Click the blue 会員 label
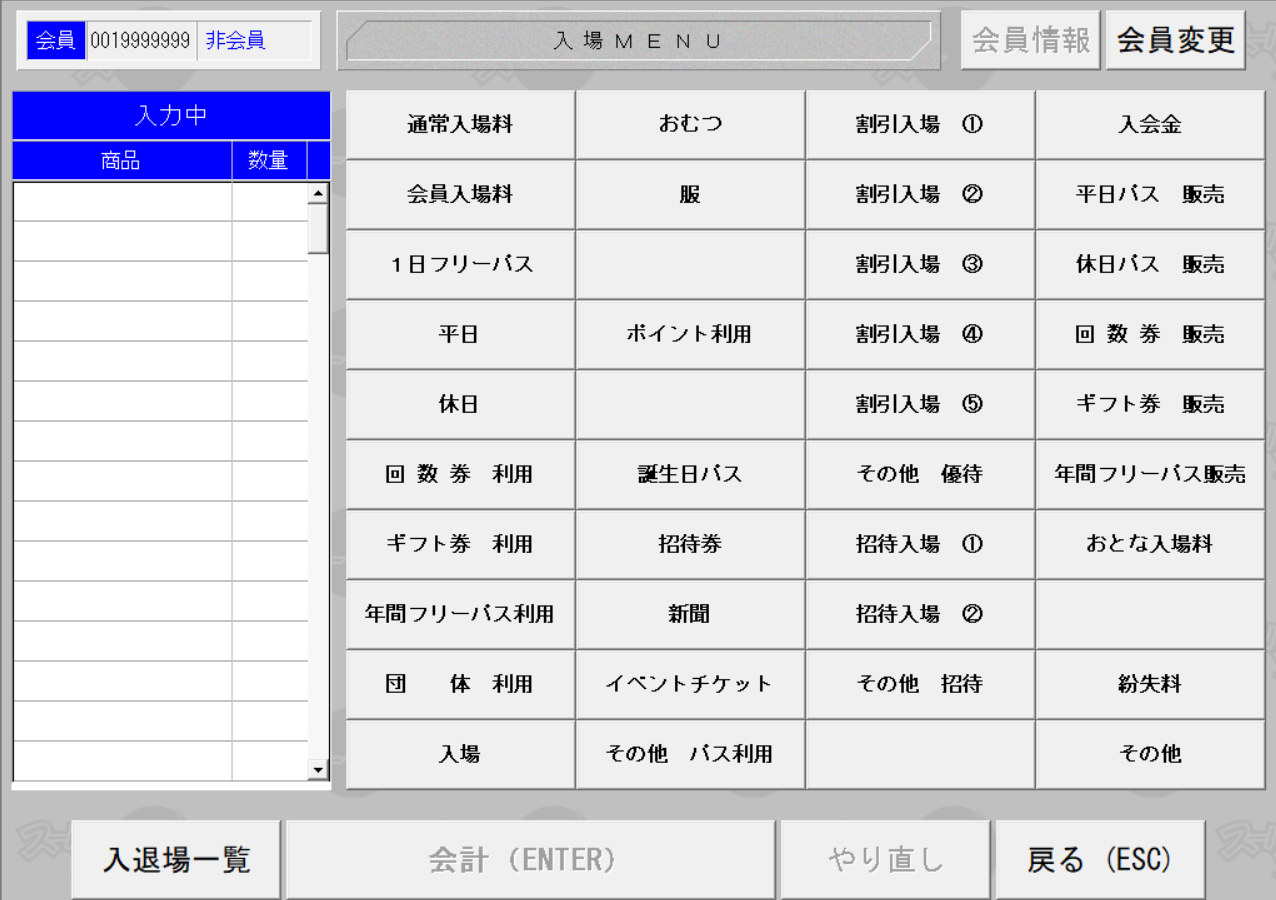The image size is (1276, 900). (56, 41)
